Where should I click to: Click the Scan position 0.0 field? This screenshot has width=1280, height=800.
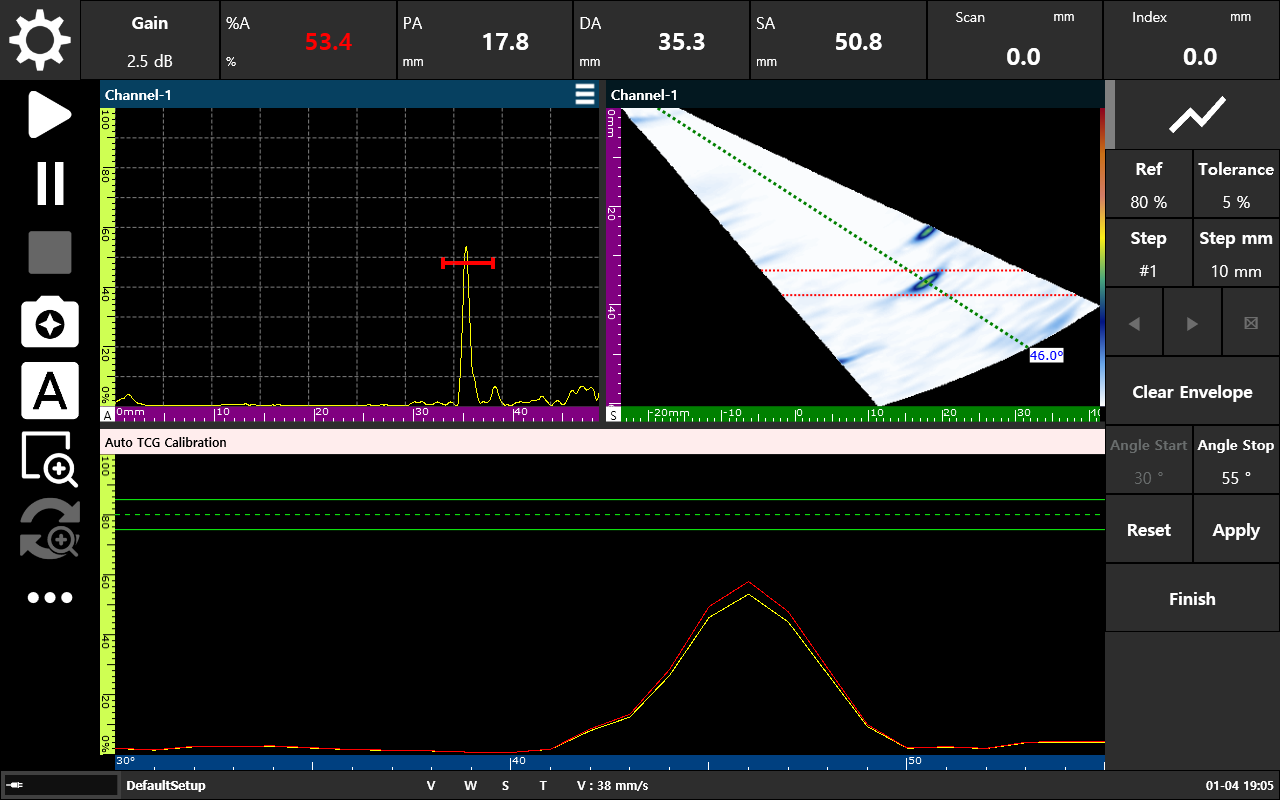click(1014, 40)
